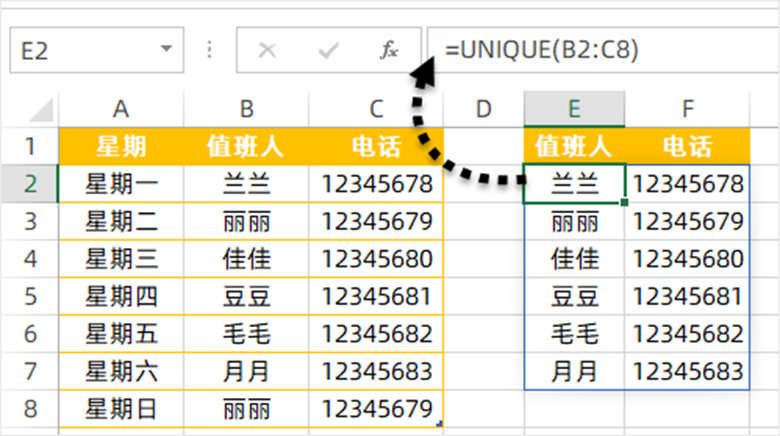Screen dimensions: 780x436
Task: Click header cell 星期 in column A
Action: pyautogui.click(x=121, y=147)
